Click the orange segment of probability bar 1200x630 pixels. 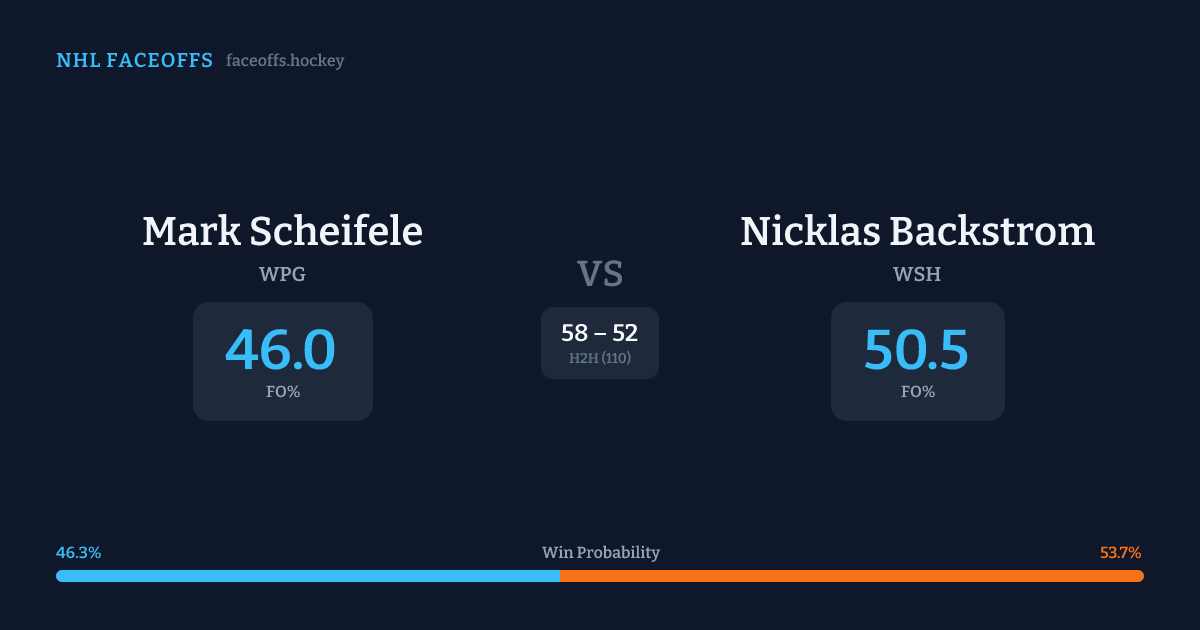[851, 576]
